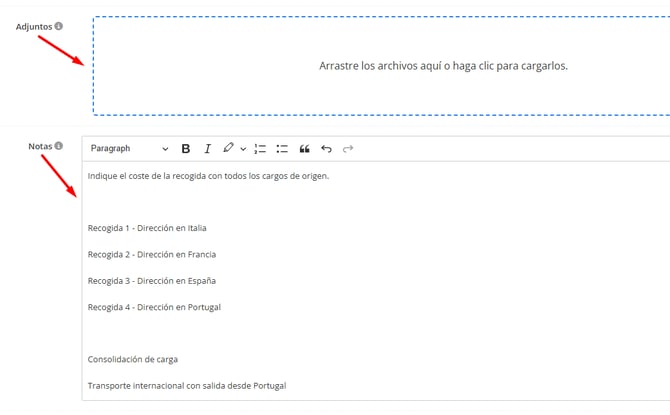Insert a block quote
The height and width of the screenshot is (415, 670).
click(304, 149)
